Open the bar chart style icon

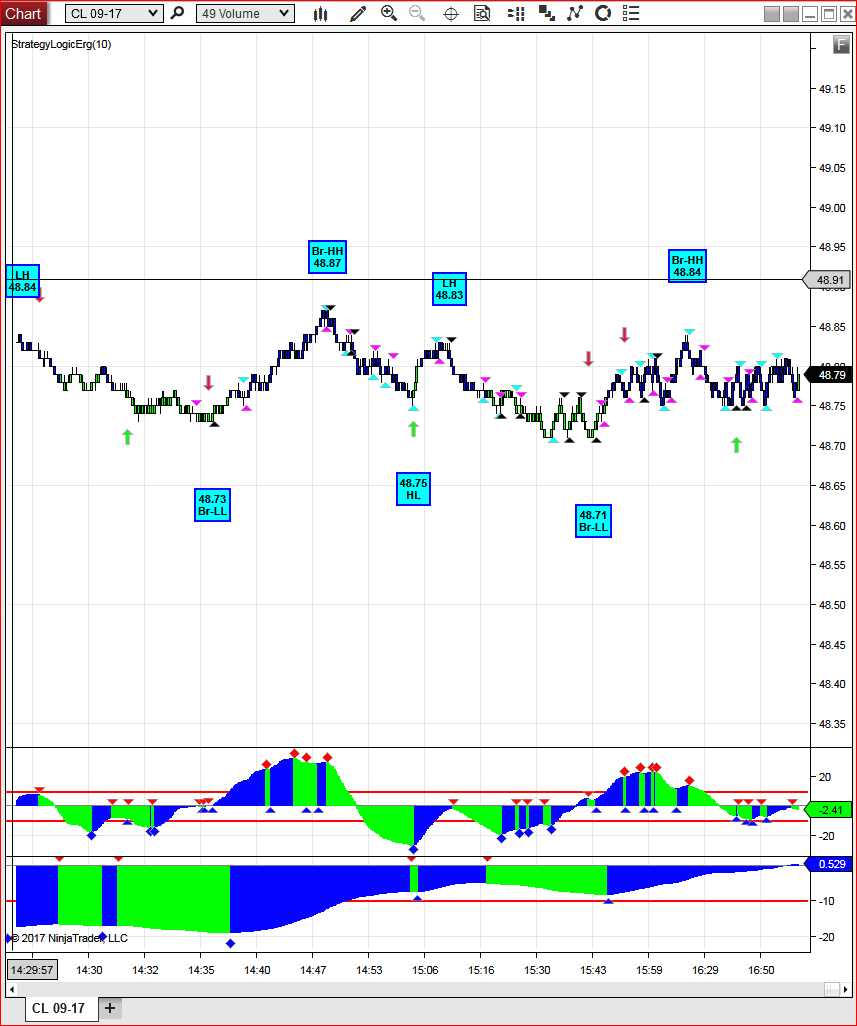(321, 13)
